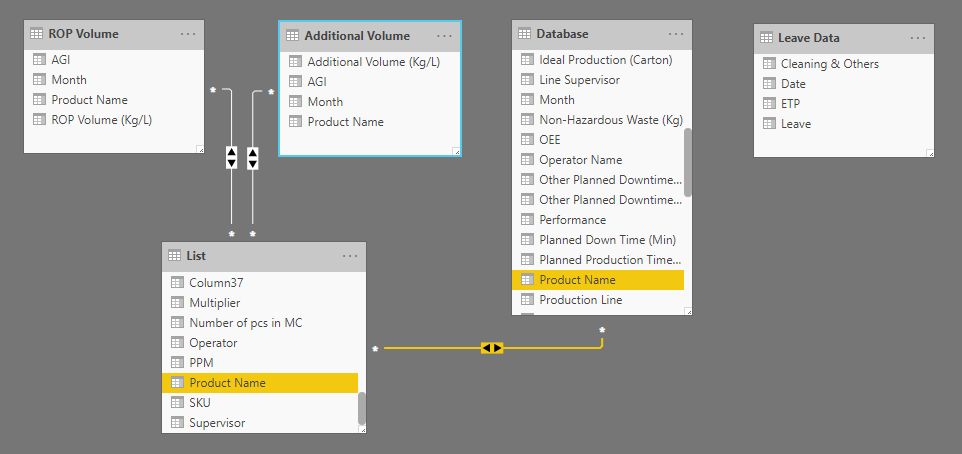962x454 pixels.
Task: Click the resize handle of the Database table
Action: click(688, 311)
